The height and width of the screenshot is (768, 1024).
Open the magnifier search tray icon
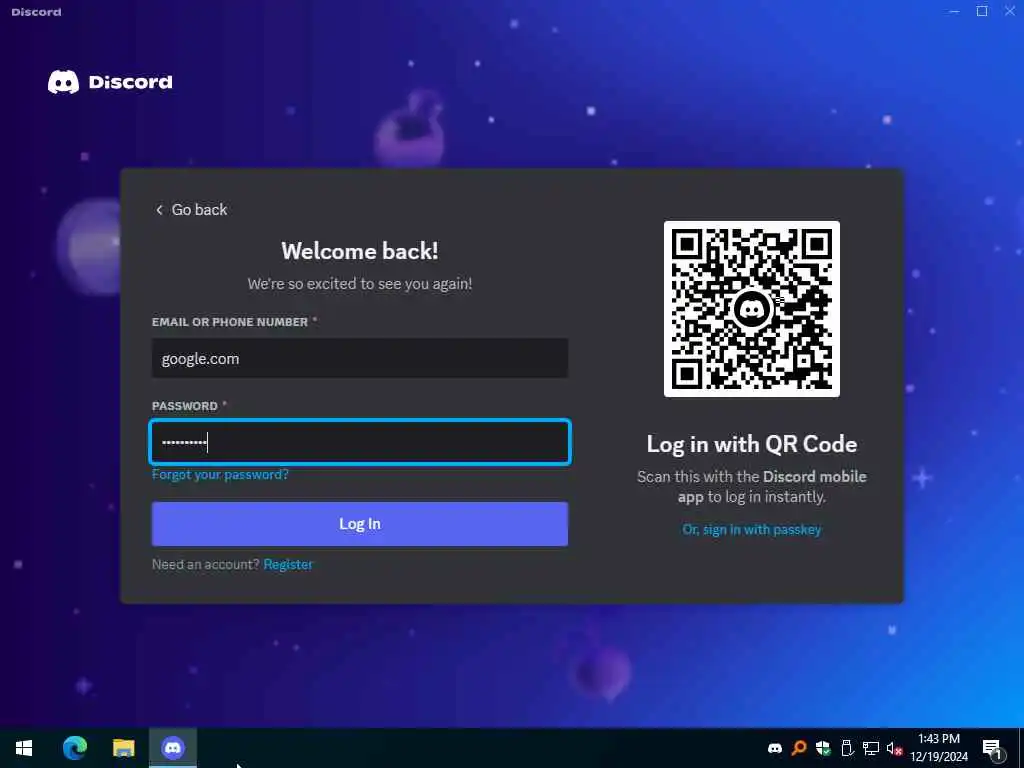click(799, 748)
